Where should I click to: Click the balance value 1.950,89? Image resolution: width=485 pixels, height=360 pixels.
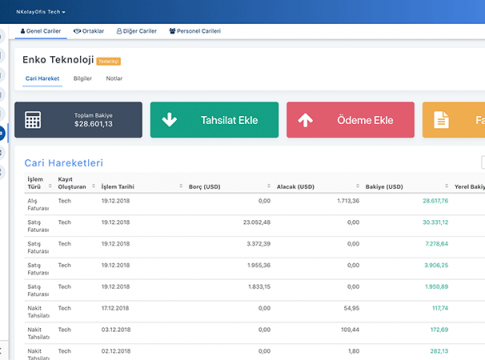tap(437, 287)
